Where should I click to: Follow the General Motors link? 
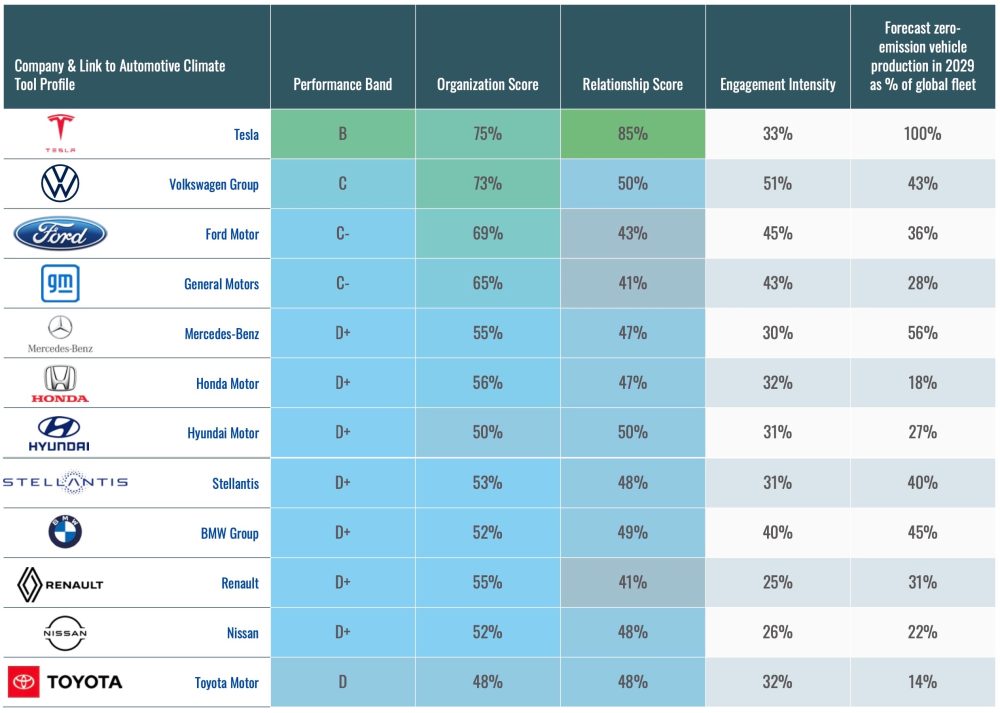click(x=221, y=284)
